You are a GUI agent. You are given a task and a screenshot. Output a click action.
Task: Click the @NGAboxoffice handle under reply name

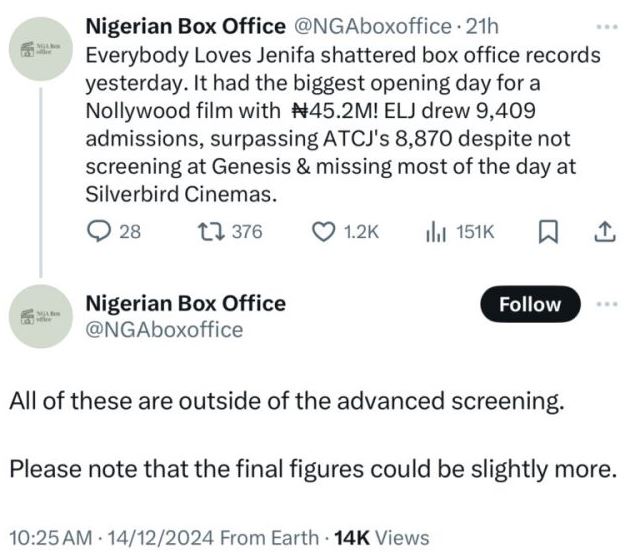(164, 329)
